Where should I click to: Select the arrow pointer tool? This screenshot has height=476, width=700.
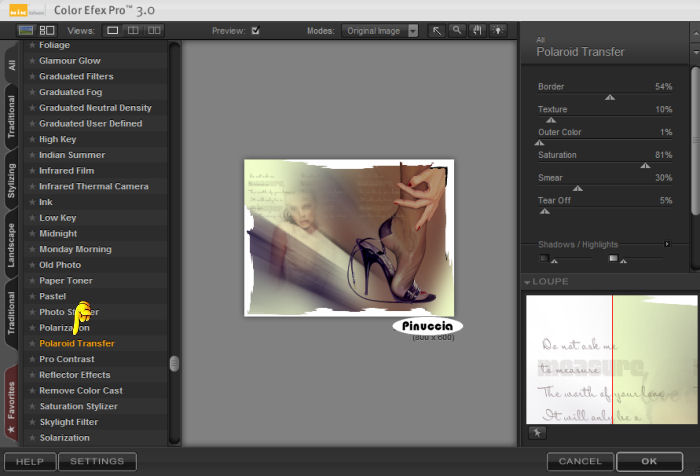pos(437,31)
